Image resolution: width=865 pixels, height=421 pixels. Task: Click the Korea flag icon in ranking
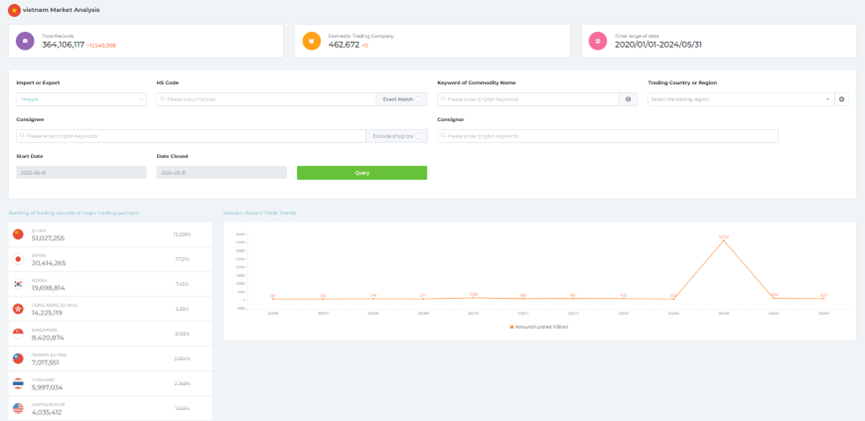[18, 284]
